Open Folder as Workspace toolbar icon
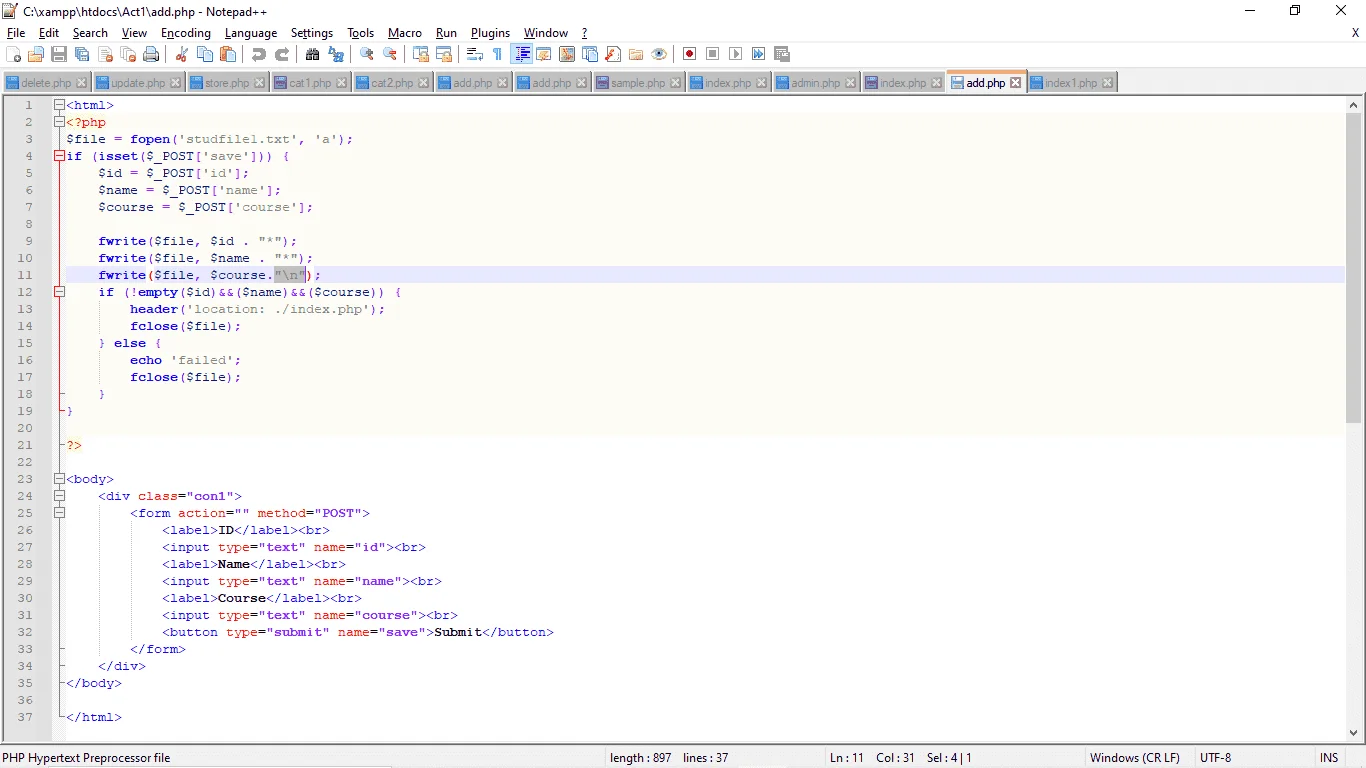Viewport: 1366px width, 768px height. [636, 54]
